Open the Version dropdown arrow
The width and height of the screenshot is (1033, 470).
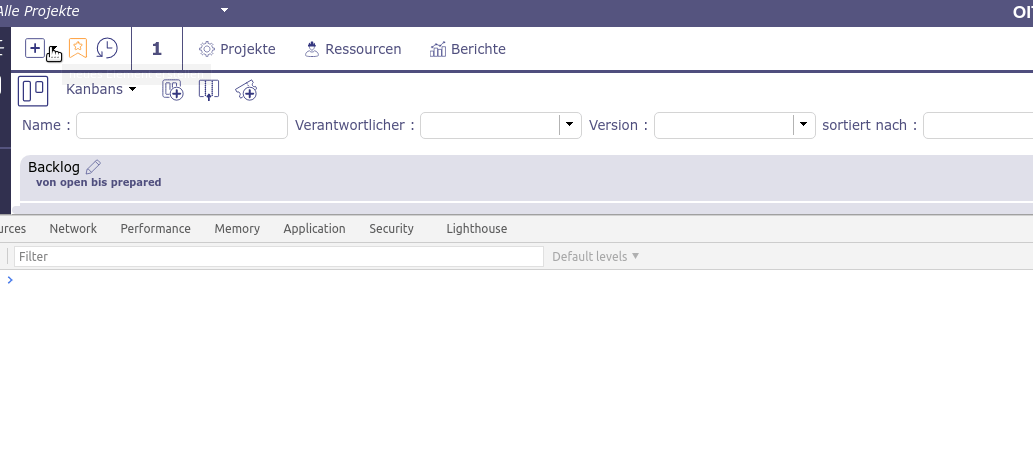click(803, 125)
